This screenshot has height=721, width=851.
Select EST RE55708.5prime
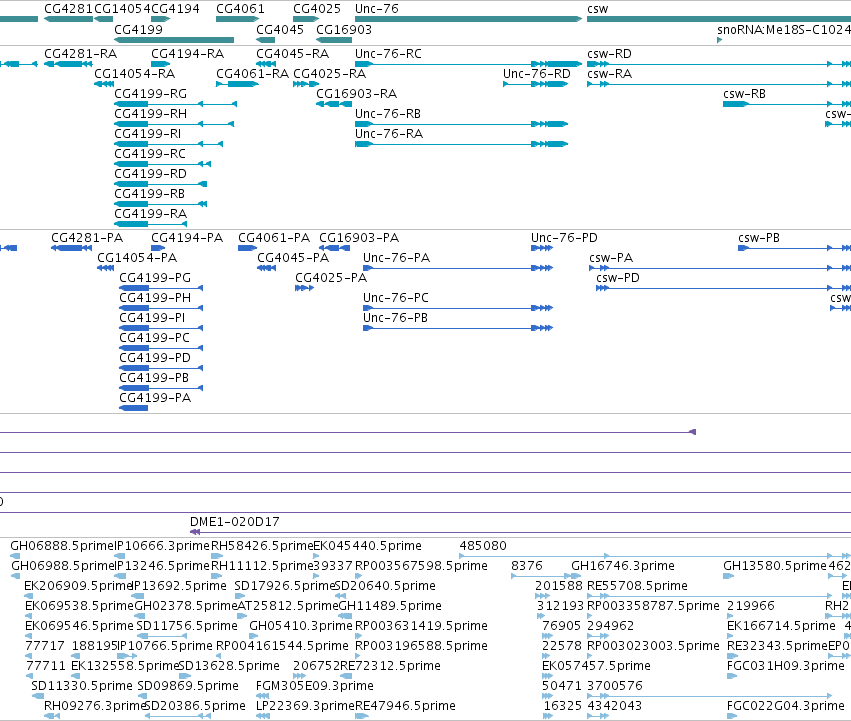[x=638, y=586]
